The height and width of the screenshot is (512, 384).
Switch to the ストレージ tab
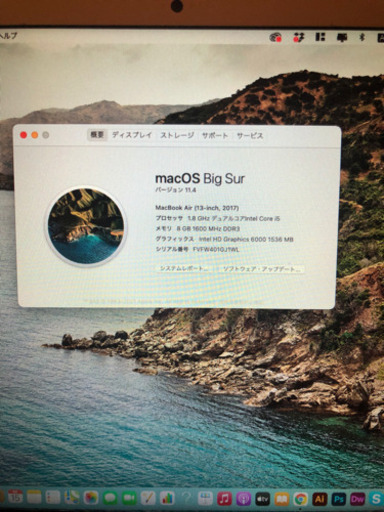coord(177,135)
